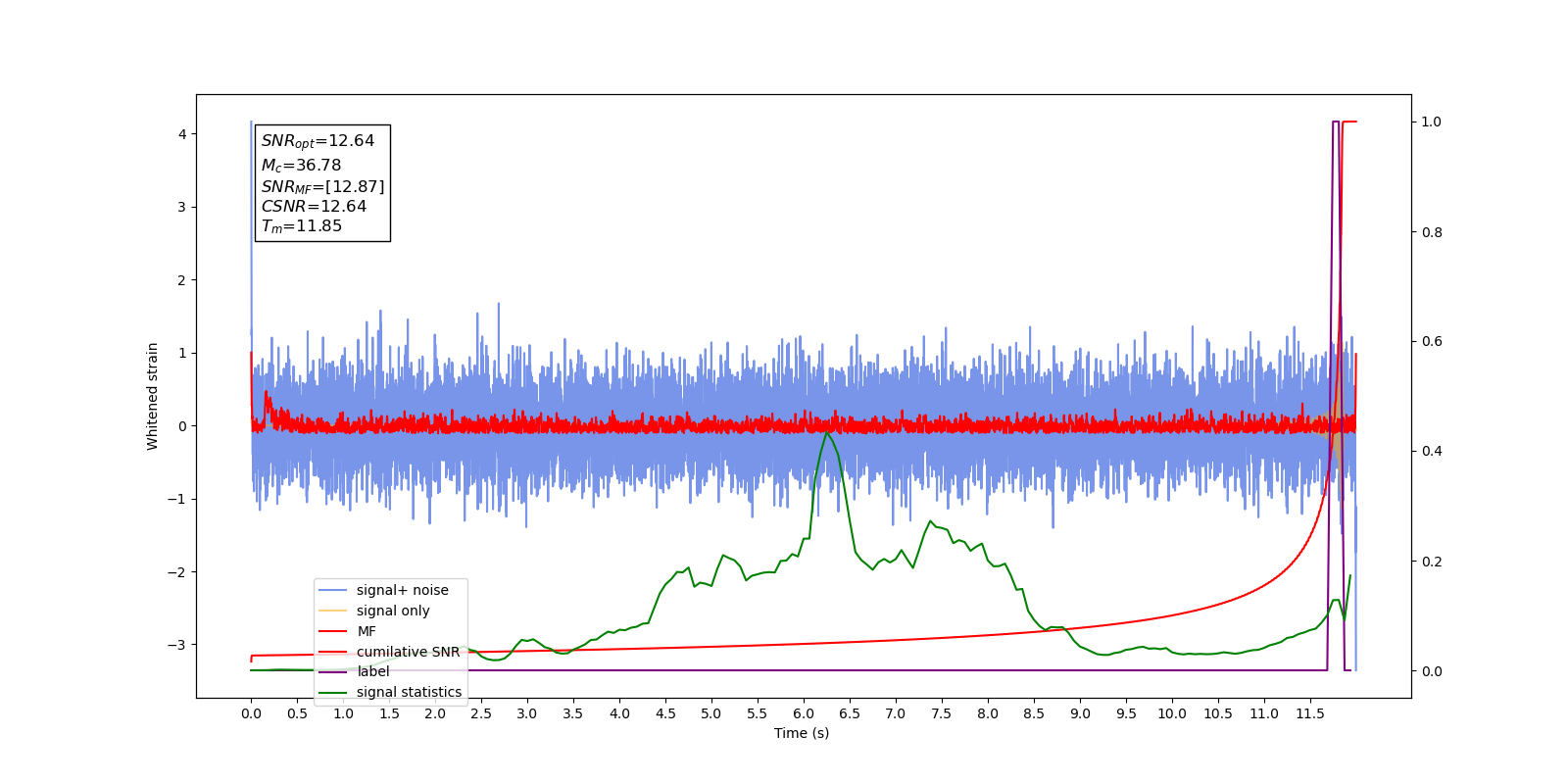Click the 11.5 tick on the time axis
Screen dimensions: 1568x784
pos(1310,713)
